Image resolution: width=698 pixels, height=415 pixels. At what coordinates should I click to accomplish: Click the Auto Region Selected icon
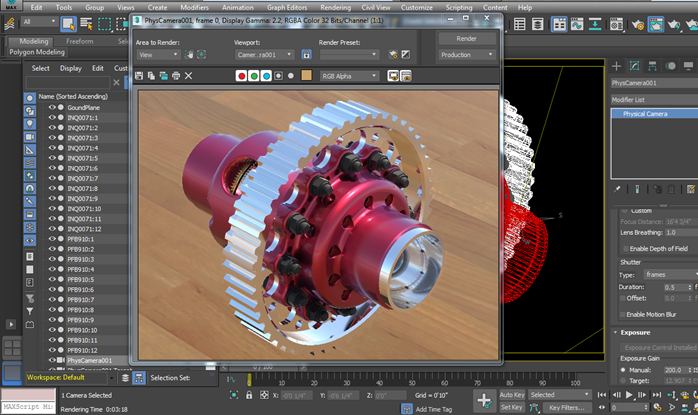coord(201,54)
